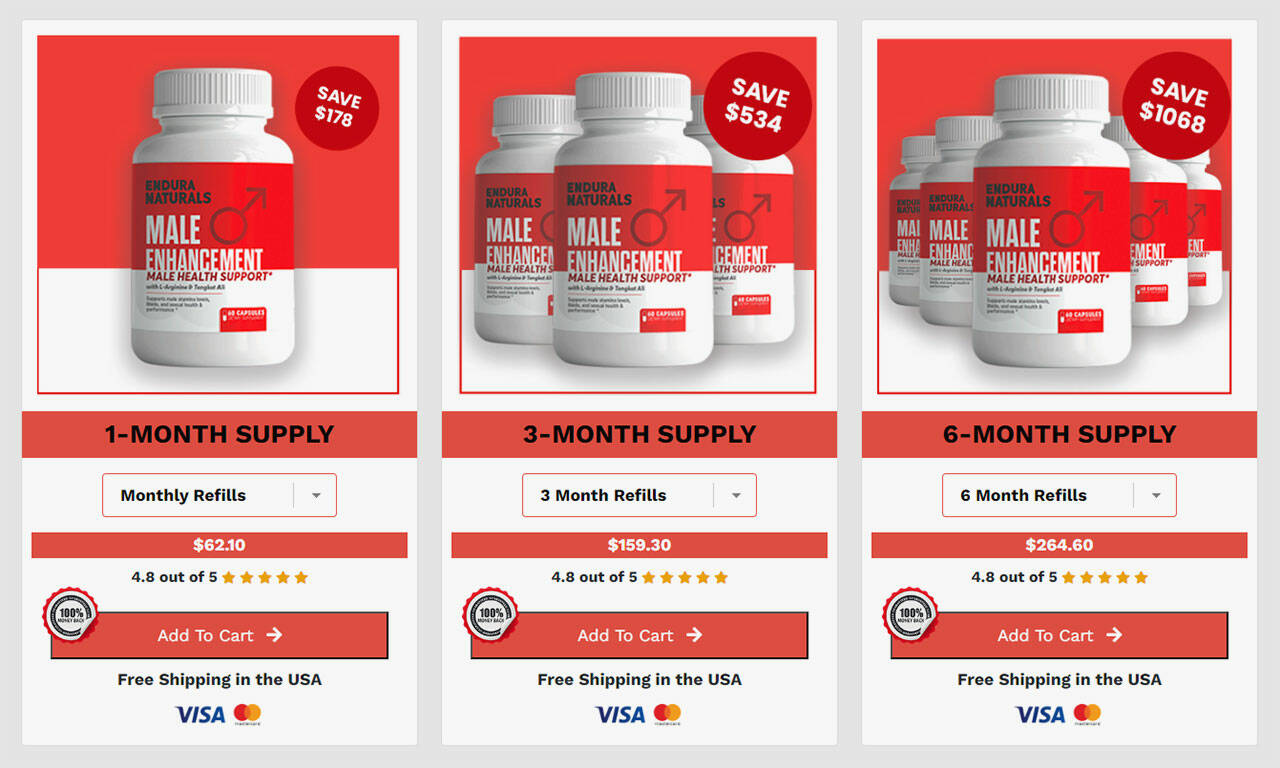
Task: Select the 1-Month Supply heading banner
Action: click(x=219, y=434)
